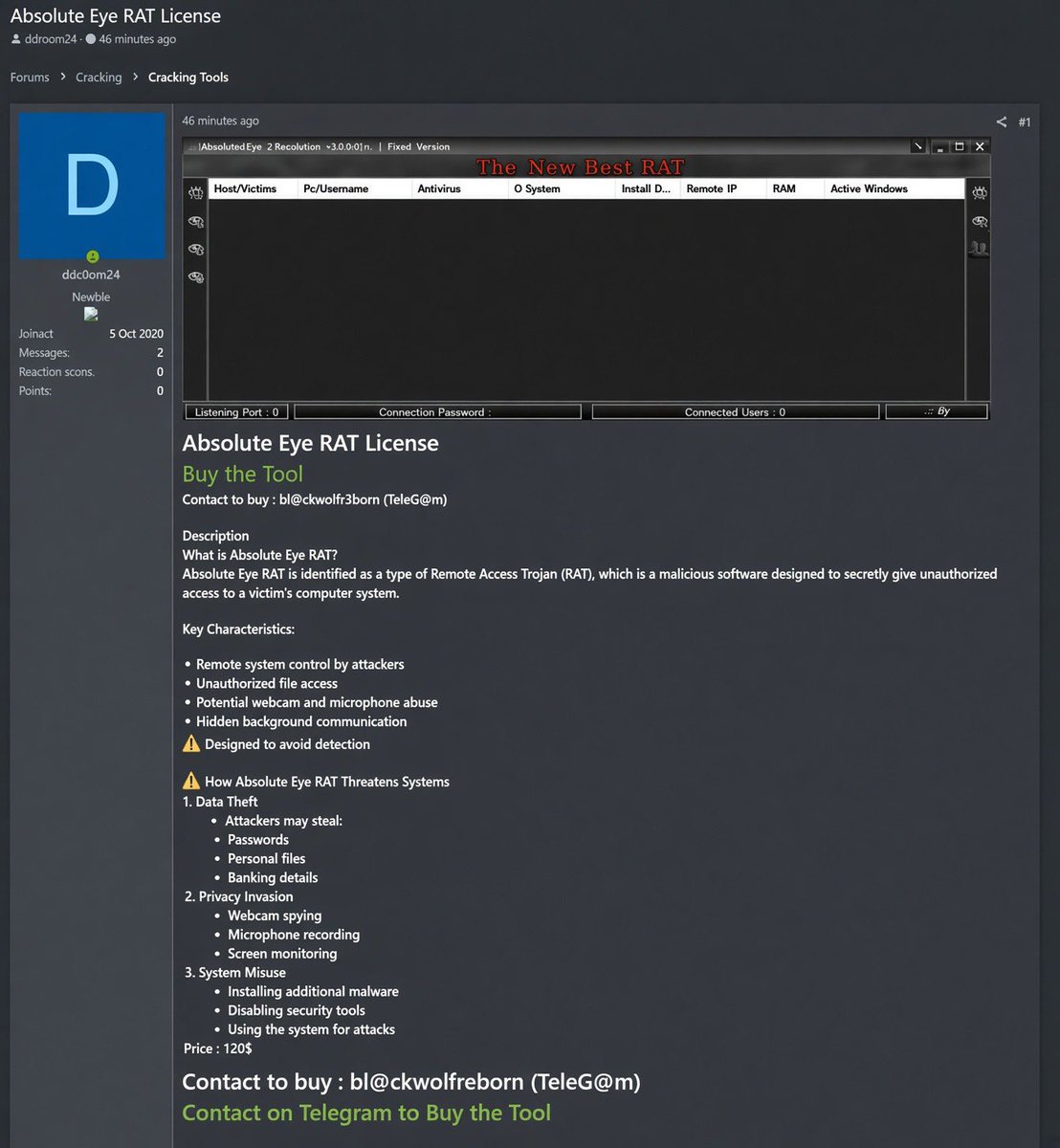
Task: Click the user icon beside ddroom24 author name
Action: pos(15,39)
